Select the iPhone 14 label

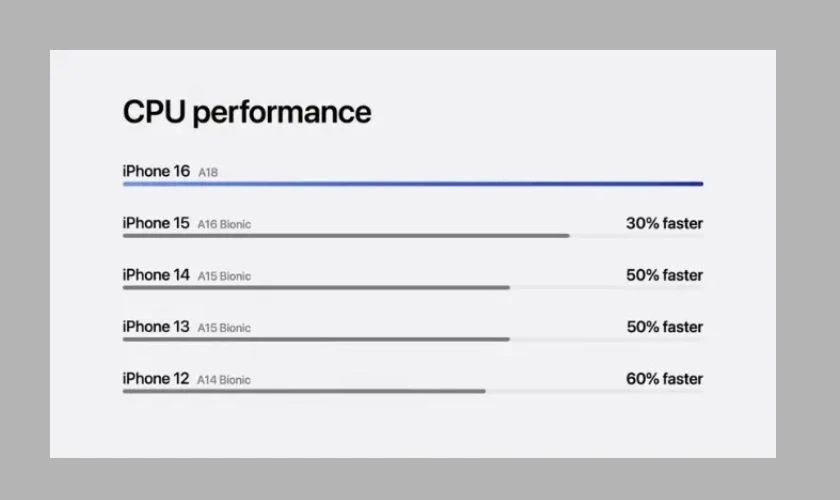156,275
